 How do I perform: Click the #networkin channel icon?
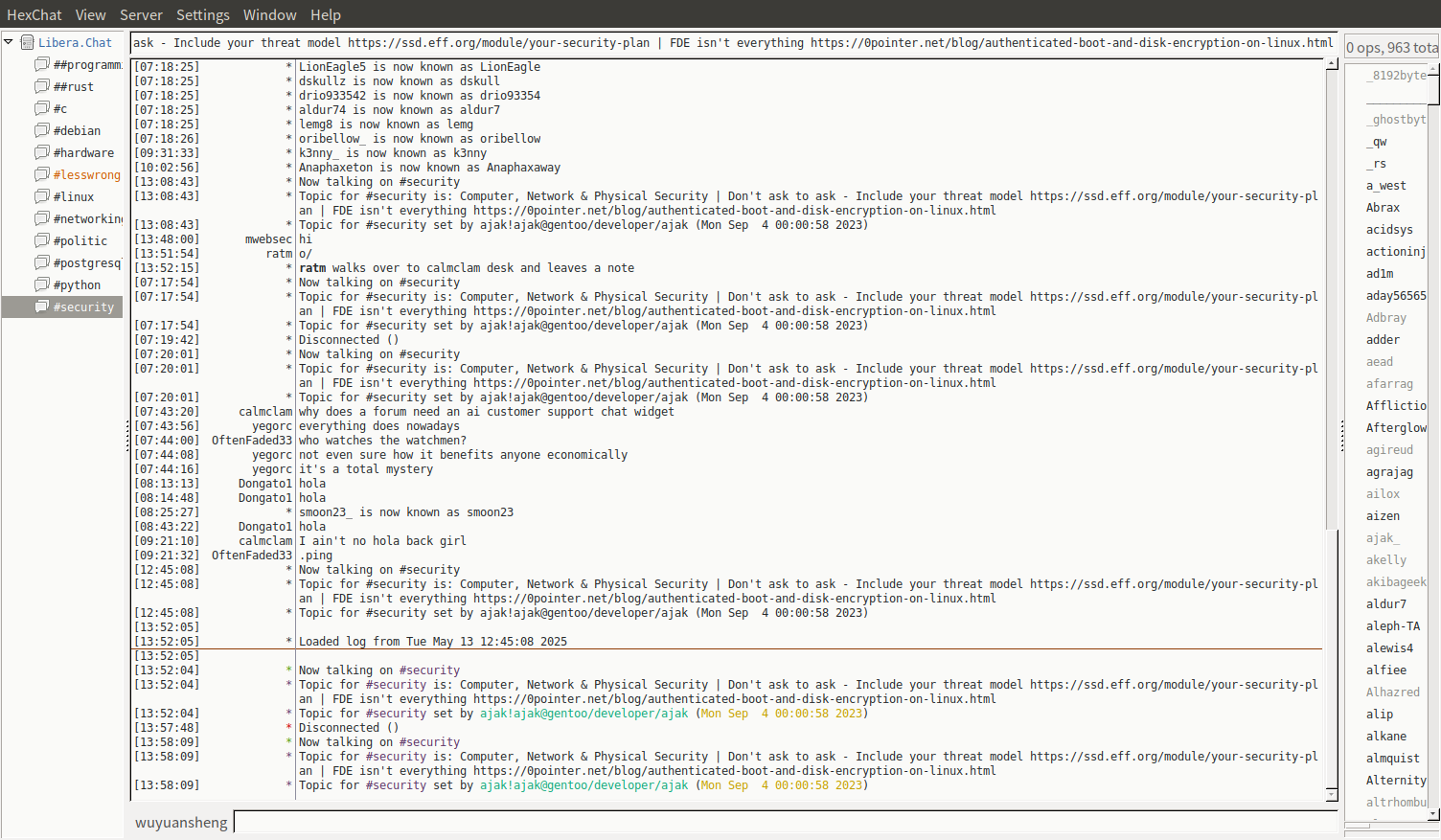tap(42, 218)
